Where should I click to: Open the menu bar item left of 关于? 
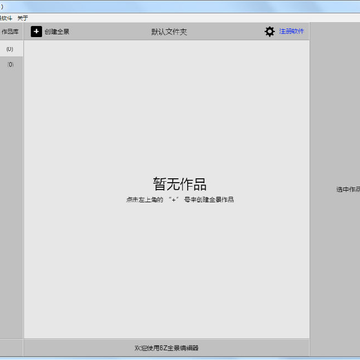click(6, 18)
